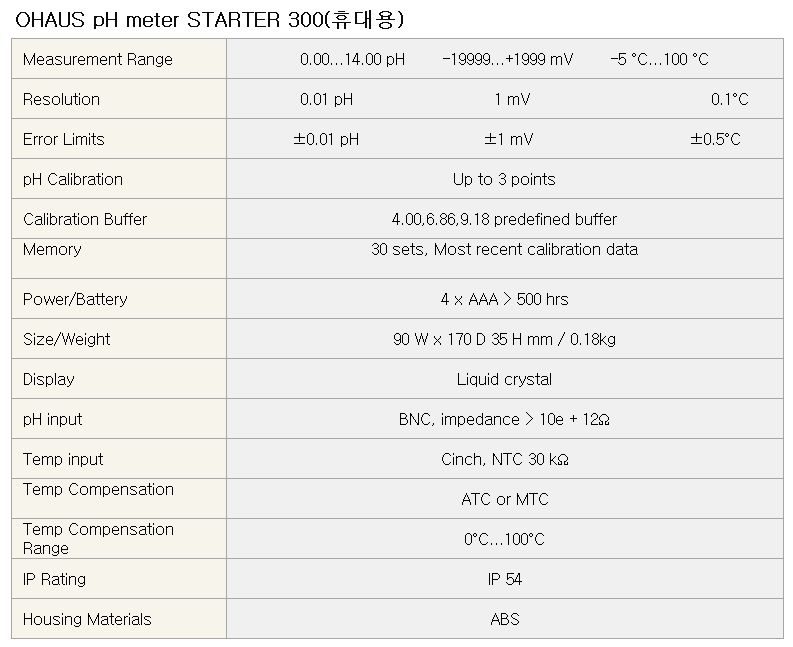Click the ±0.5°C error limit value

coord(715,139)
